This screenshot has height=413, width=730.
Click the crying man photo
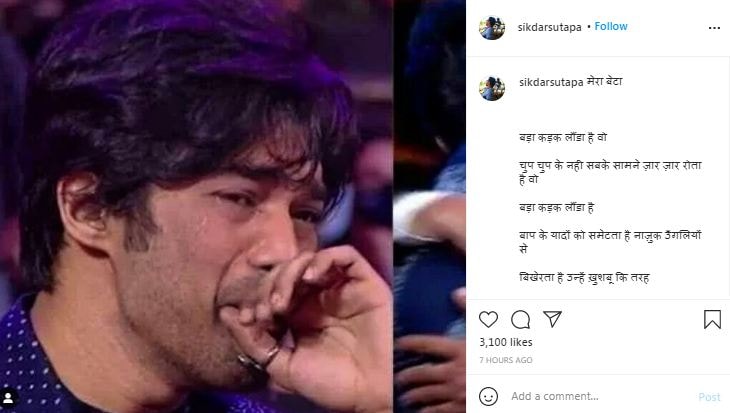pyautogui.click(x=196, y=206)
